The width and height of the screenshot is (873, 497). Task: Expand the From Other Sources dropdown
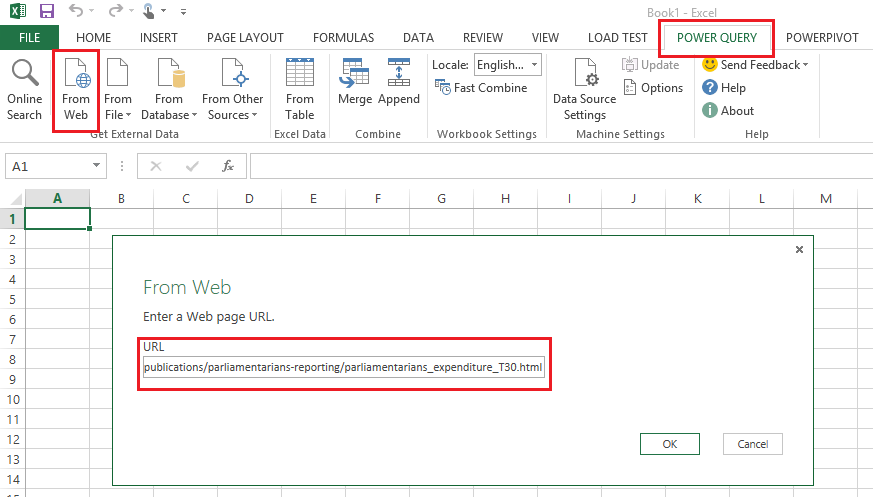pyautogui.click(x=232, y=90)
